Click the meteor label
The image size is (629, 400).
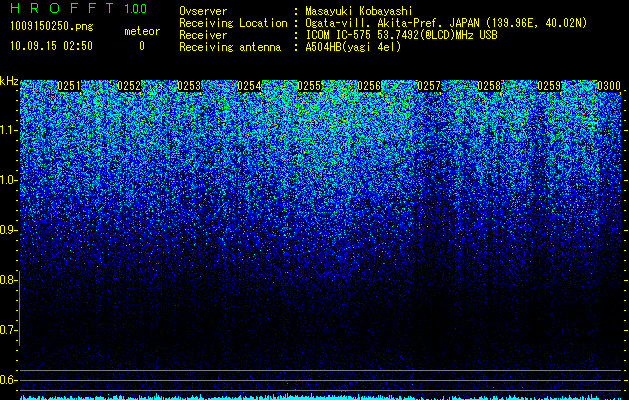coord(142,31)
